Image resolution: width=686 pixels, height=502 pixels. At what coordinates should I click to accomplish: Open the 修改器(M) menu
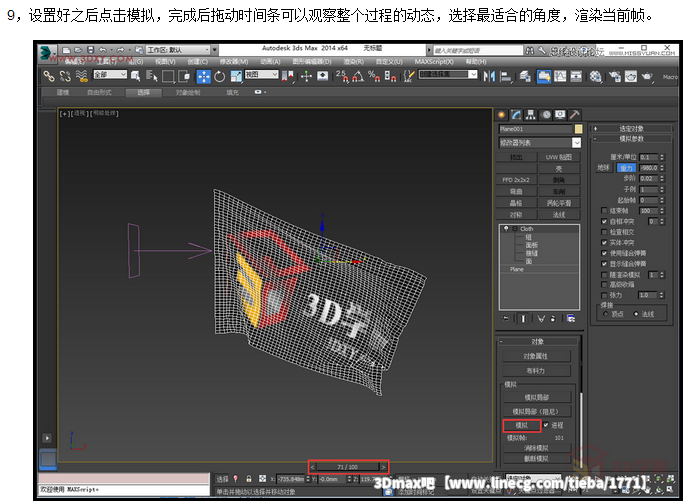point(234,62)
